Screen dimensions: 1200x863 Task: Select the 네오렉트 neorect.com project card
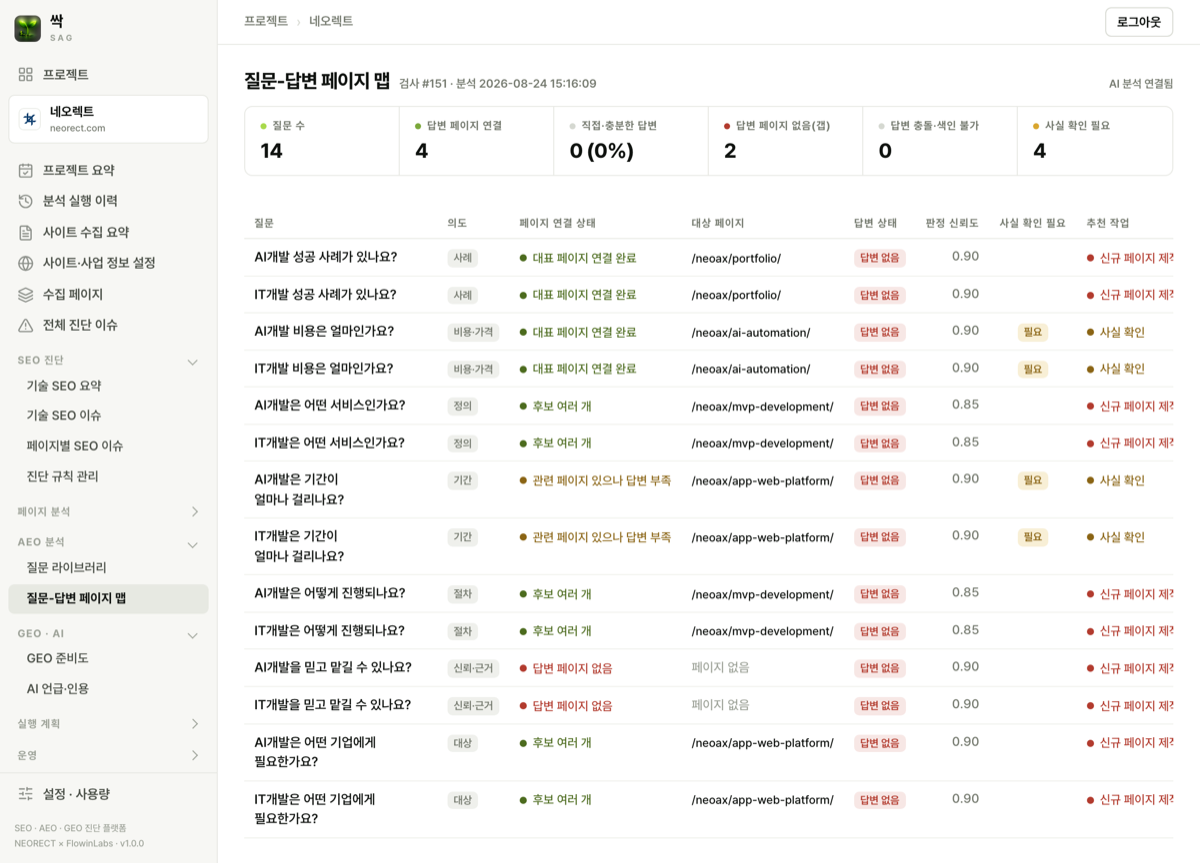point(108,119)
